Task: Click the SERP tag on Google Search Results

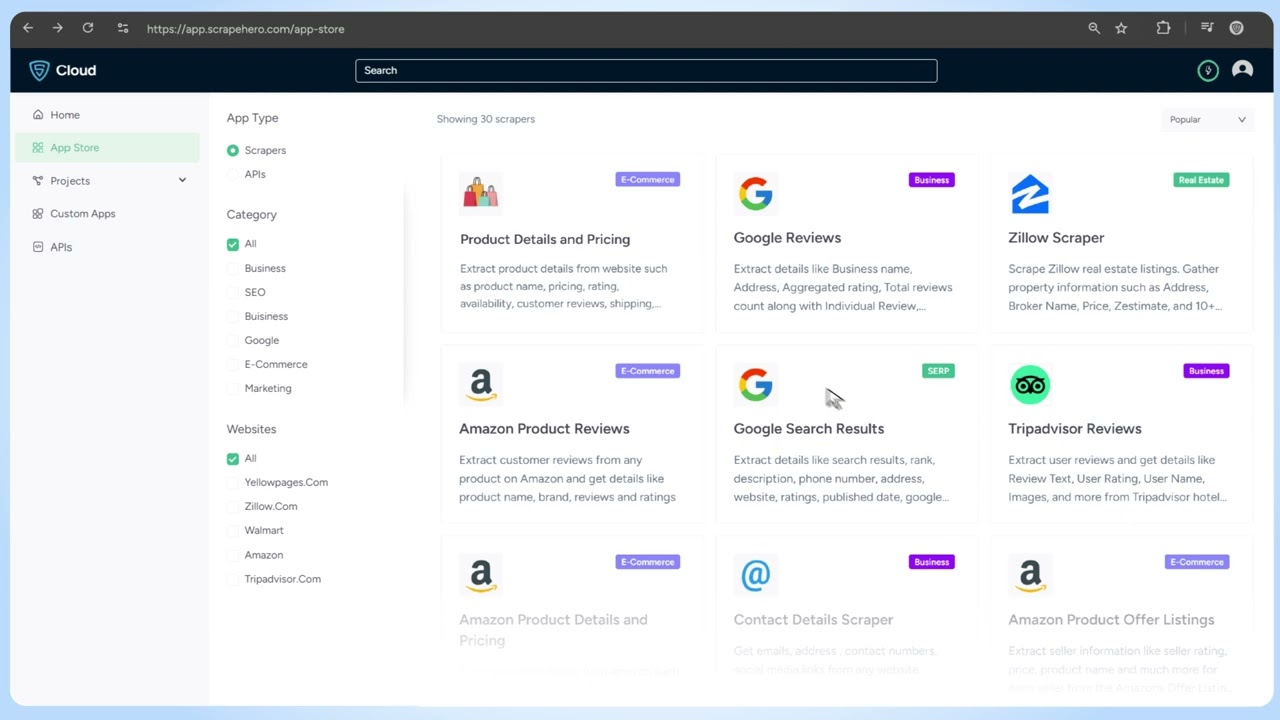Action: click(938, 371)
